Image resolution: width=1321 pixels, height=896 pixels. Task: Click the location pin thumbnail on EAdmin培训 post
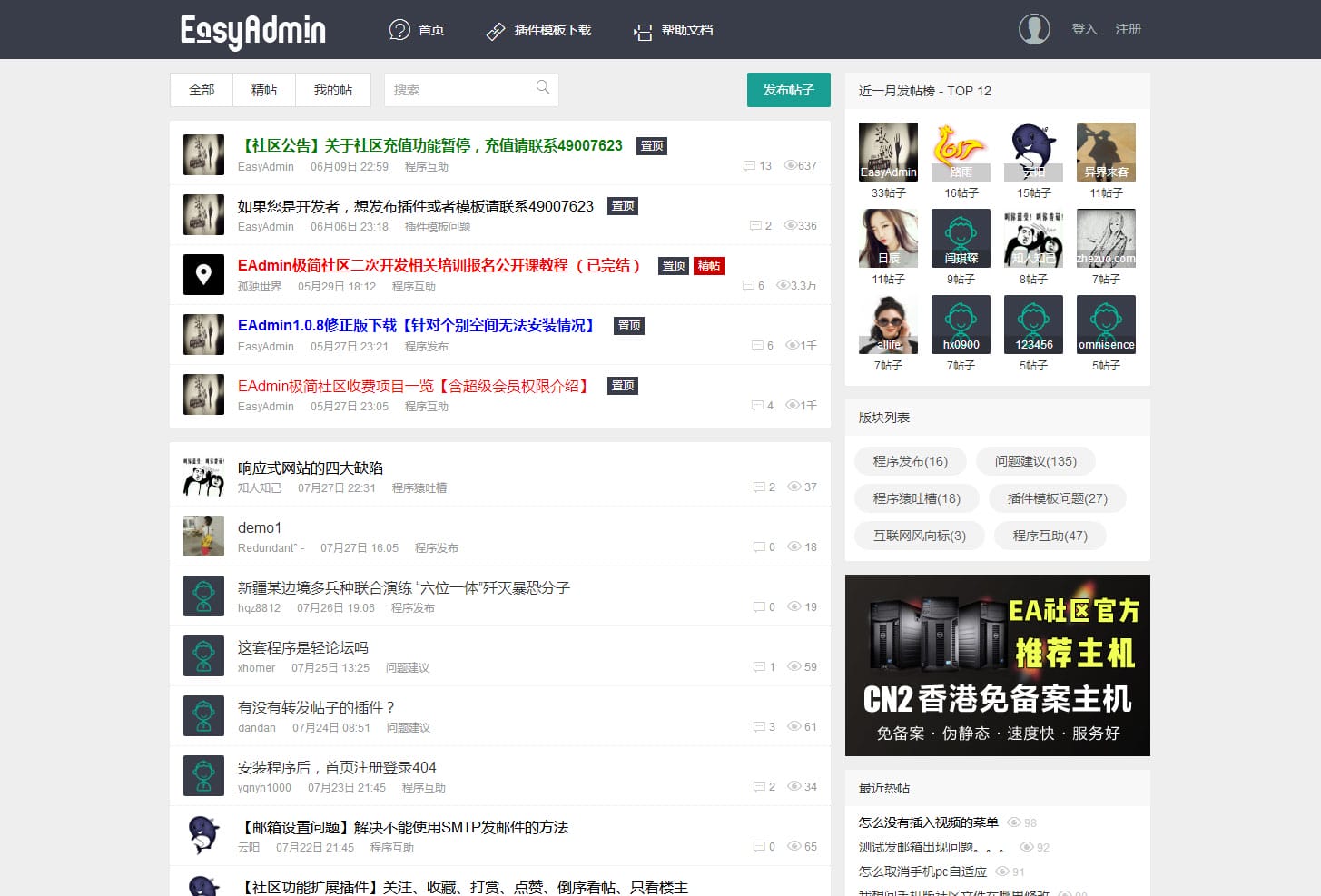coord(203,274)
